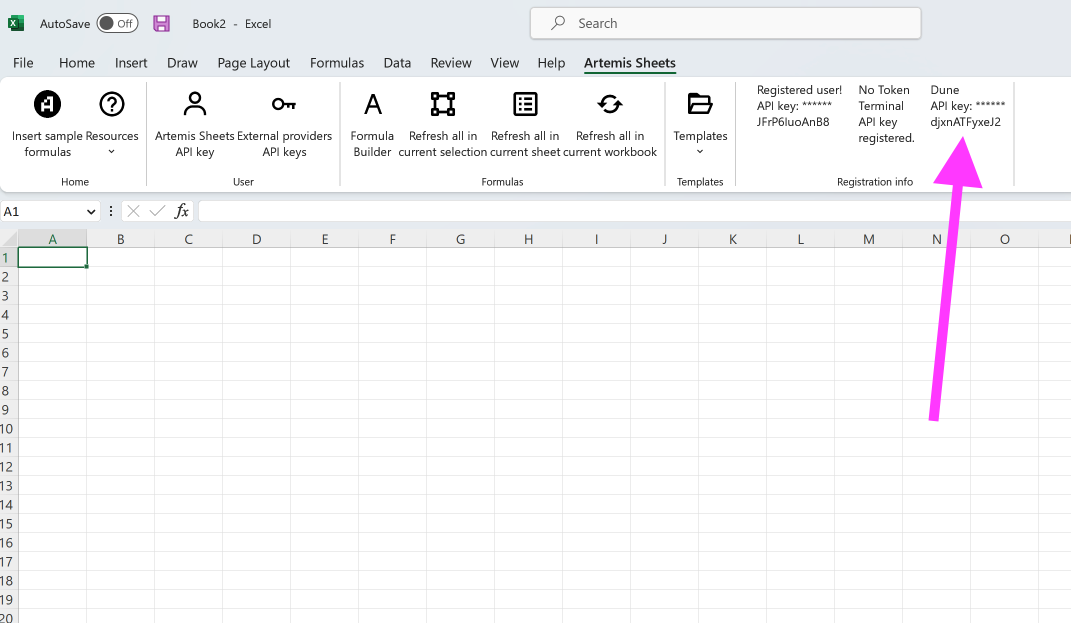Switch to the Review tab
Screen dimensions: 1071x623
[451, 63]
